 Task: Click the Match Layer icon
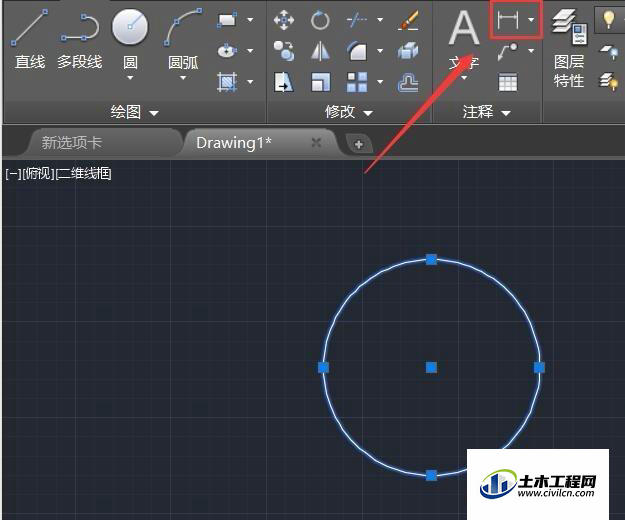[609, 82]
